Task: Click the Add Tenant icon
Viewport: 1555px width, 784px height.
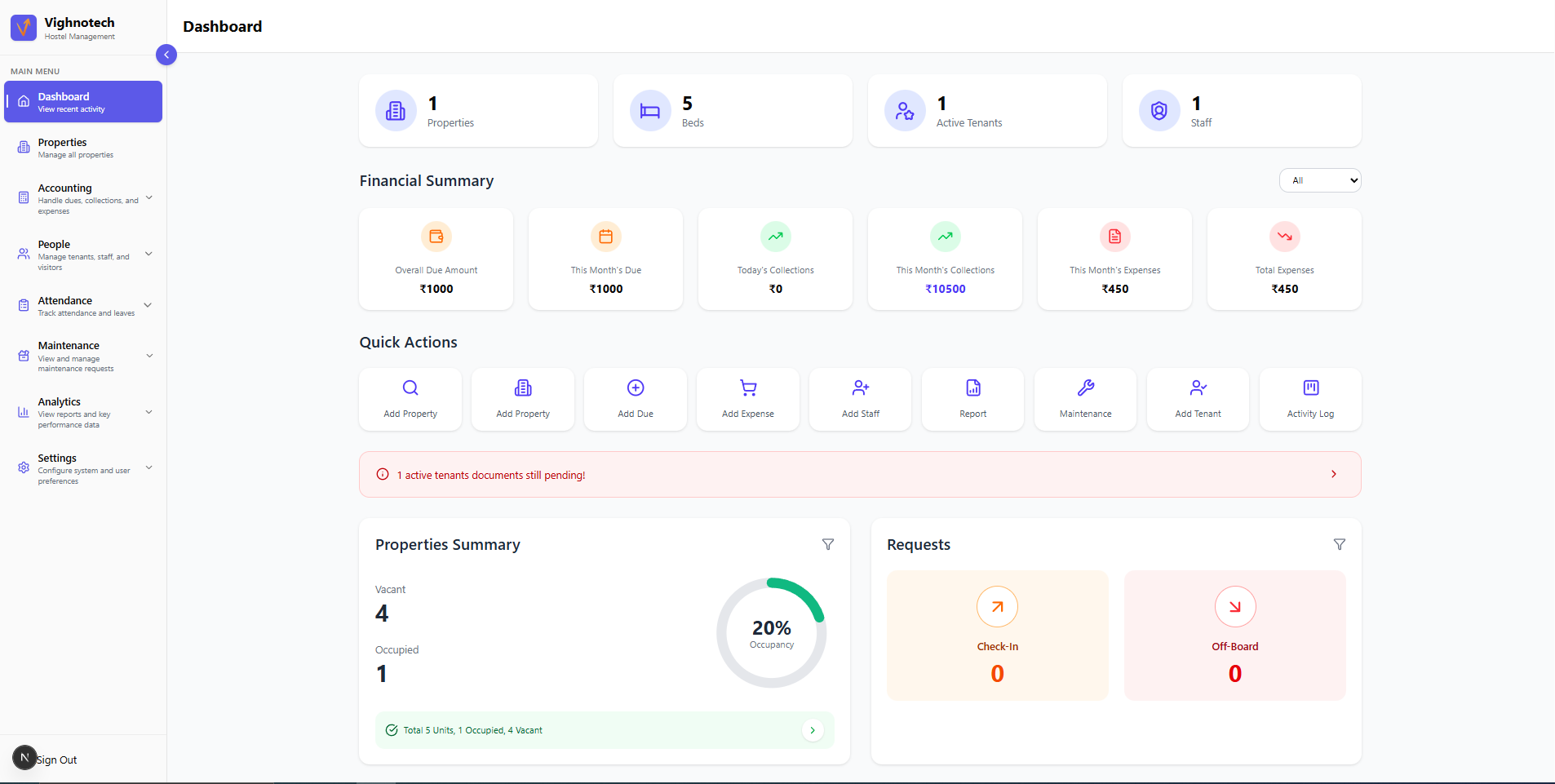Action: tap(1198, 388)
